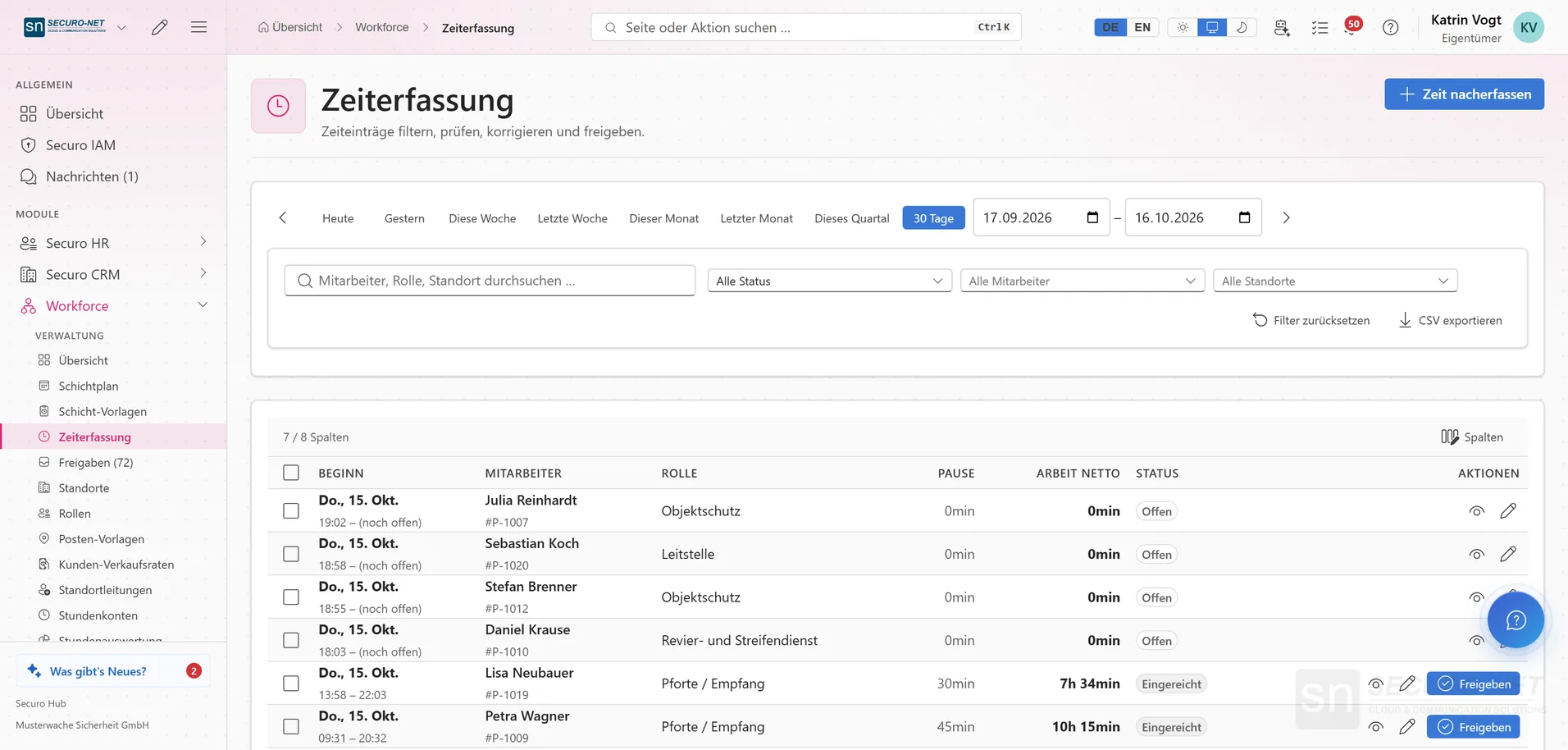The height and width of the screenshot is (750, 1568).
Task: Open the task checklist icon in header
Action: (1320, 27)
